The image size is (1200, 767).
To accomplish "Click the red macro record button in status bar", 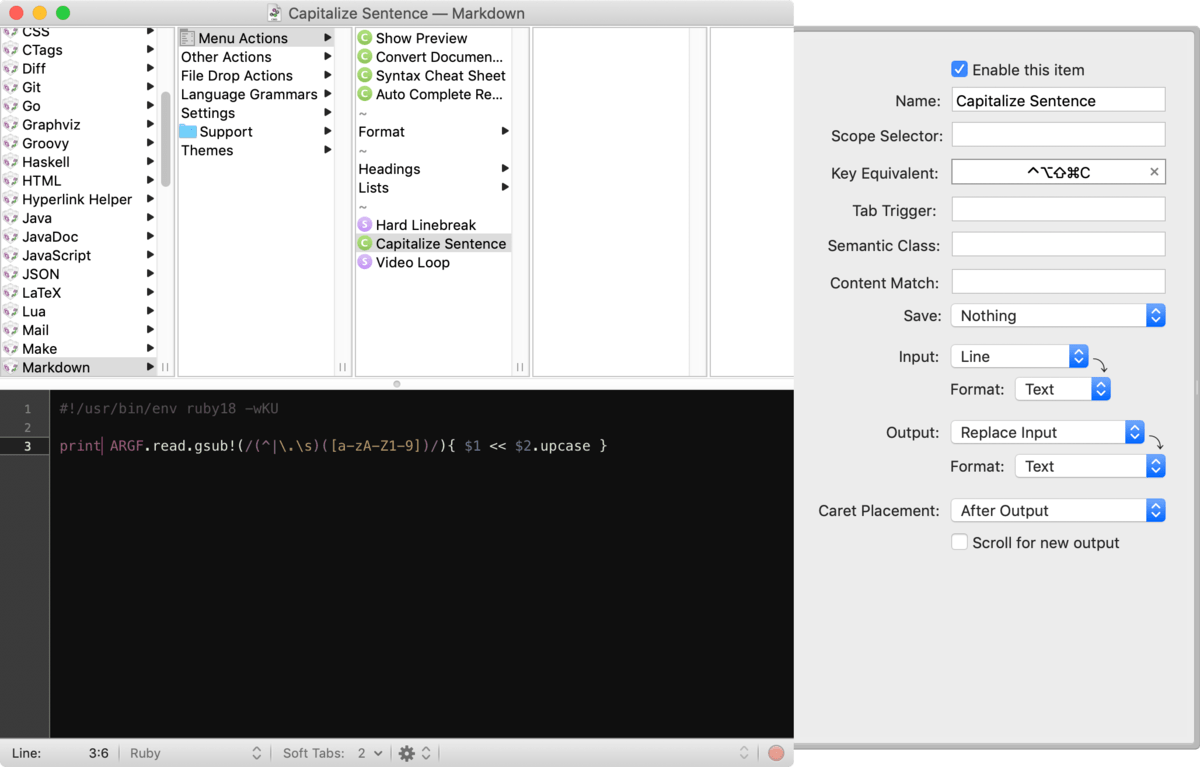I will pos(776,753).
